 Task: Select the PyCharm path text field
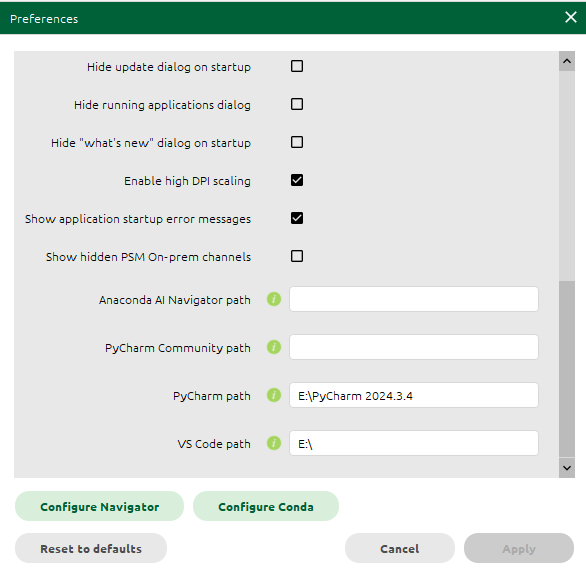click(x=414, y=395)
